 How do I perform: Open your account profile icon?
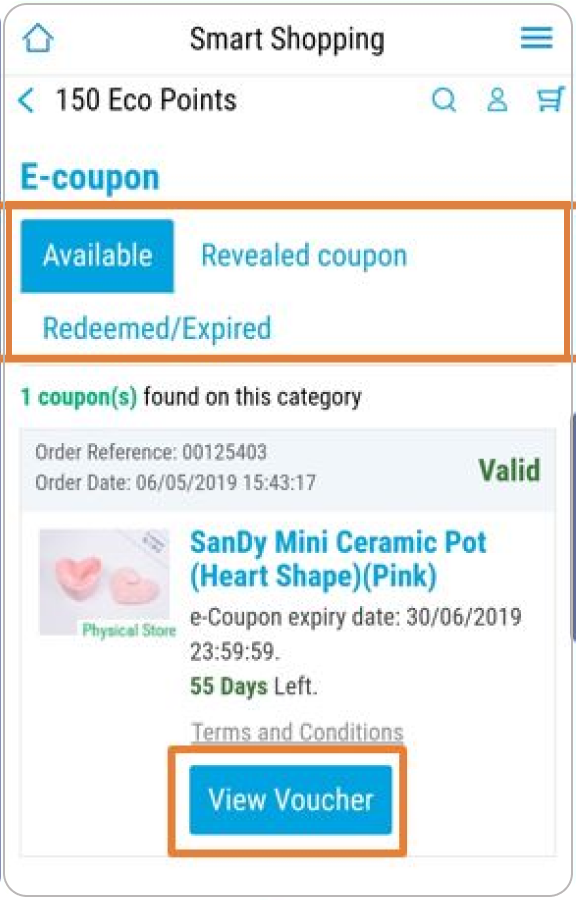[x=497, y=100]
